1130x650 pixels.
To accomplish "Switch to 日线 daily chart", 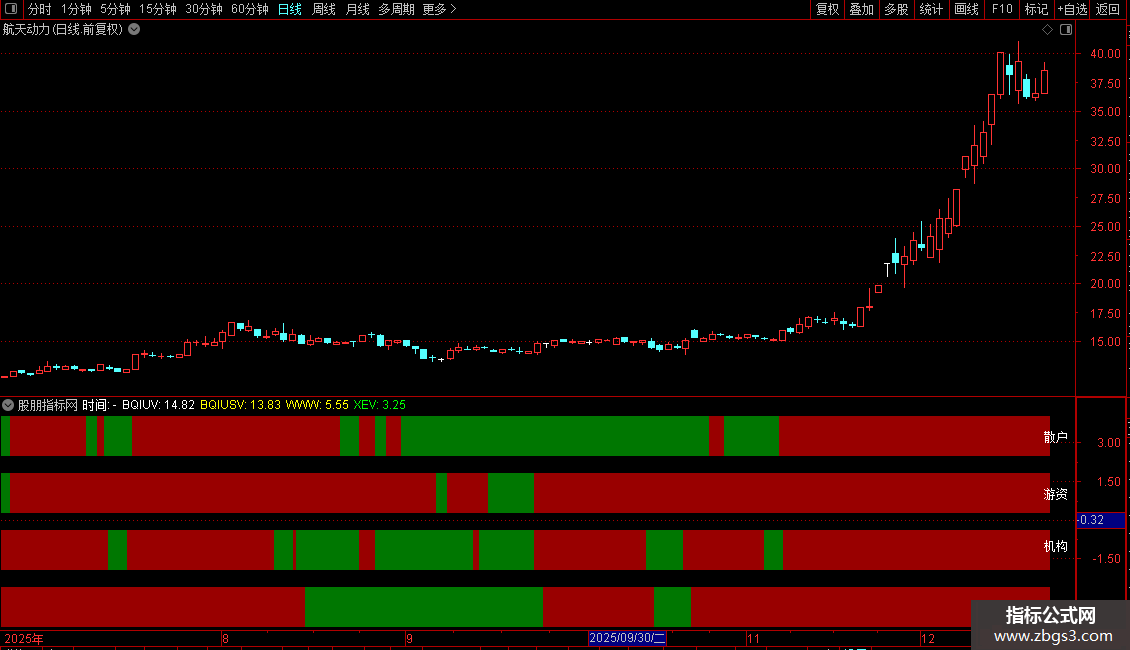I will click(290, 9).
